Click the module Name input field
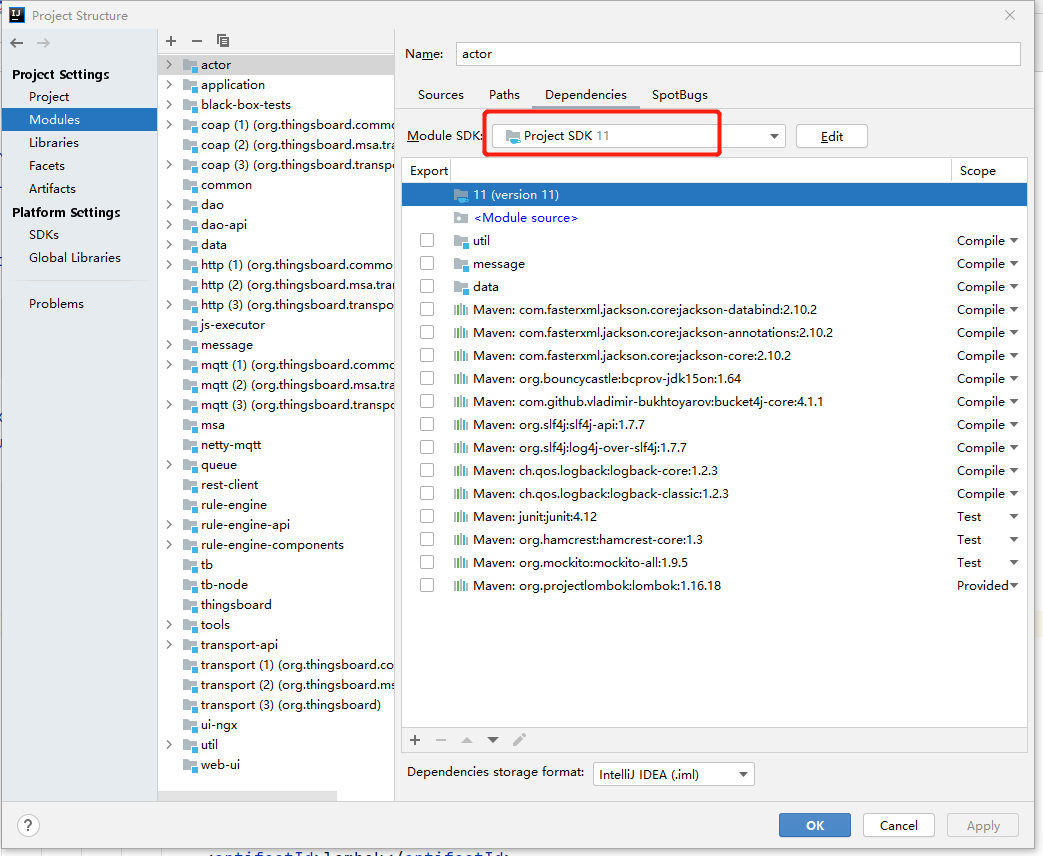 [x=738, y=54]
